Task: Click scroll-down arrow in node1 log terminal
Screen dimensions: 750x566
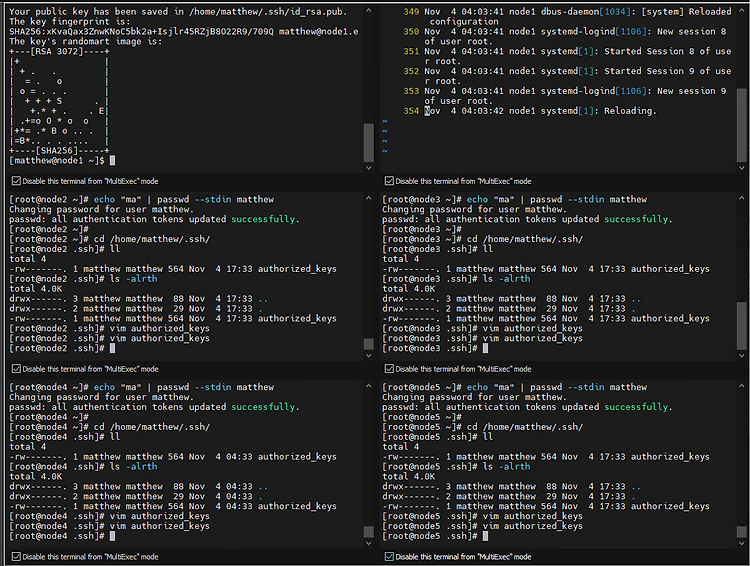Action: coord(741,168)
